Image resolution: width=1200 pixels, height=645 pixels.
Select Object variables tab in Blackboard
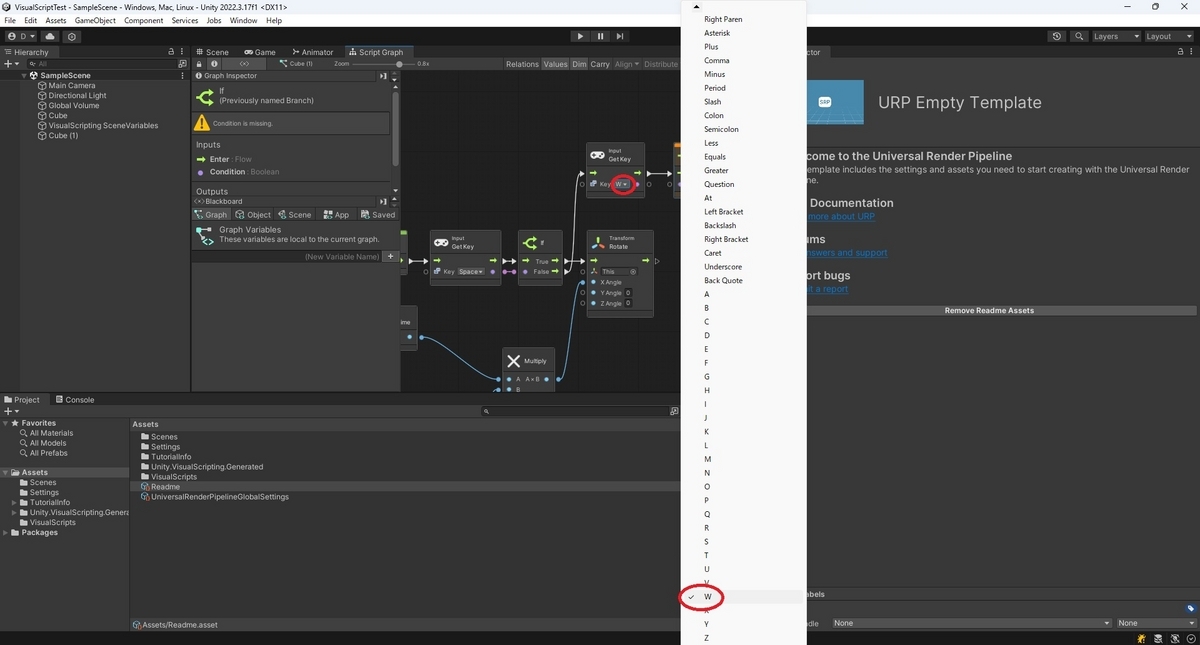coord(253,215)
